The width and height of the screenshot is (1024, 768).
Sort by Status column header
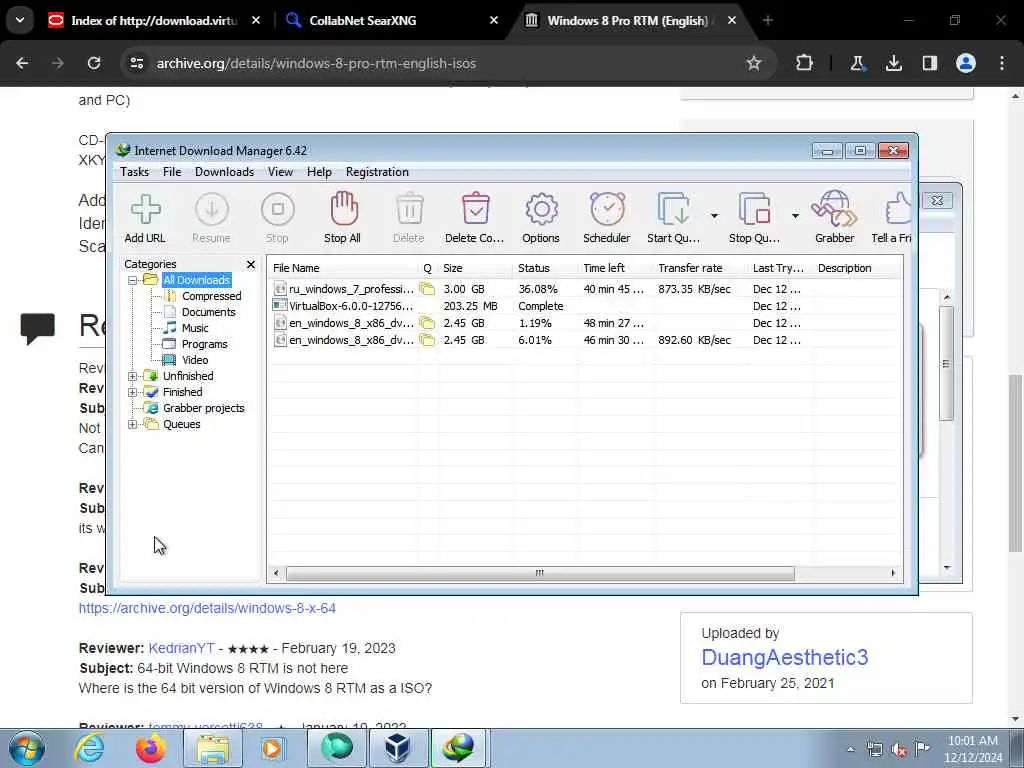point(545,268)
